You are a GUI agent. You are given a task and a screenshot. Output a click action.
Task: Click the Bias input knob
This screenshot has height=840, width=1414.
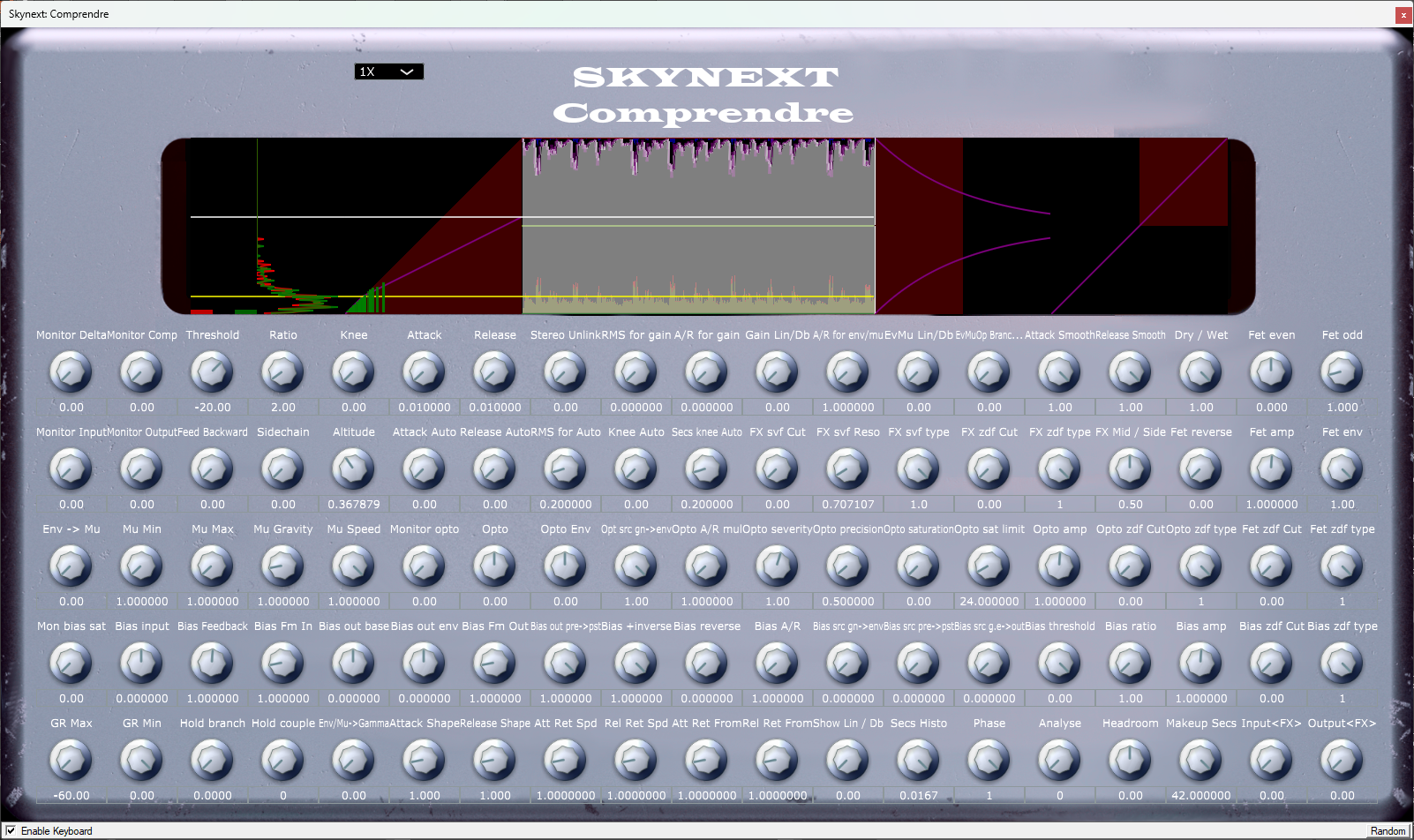(x=141, y=663)
